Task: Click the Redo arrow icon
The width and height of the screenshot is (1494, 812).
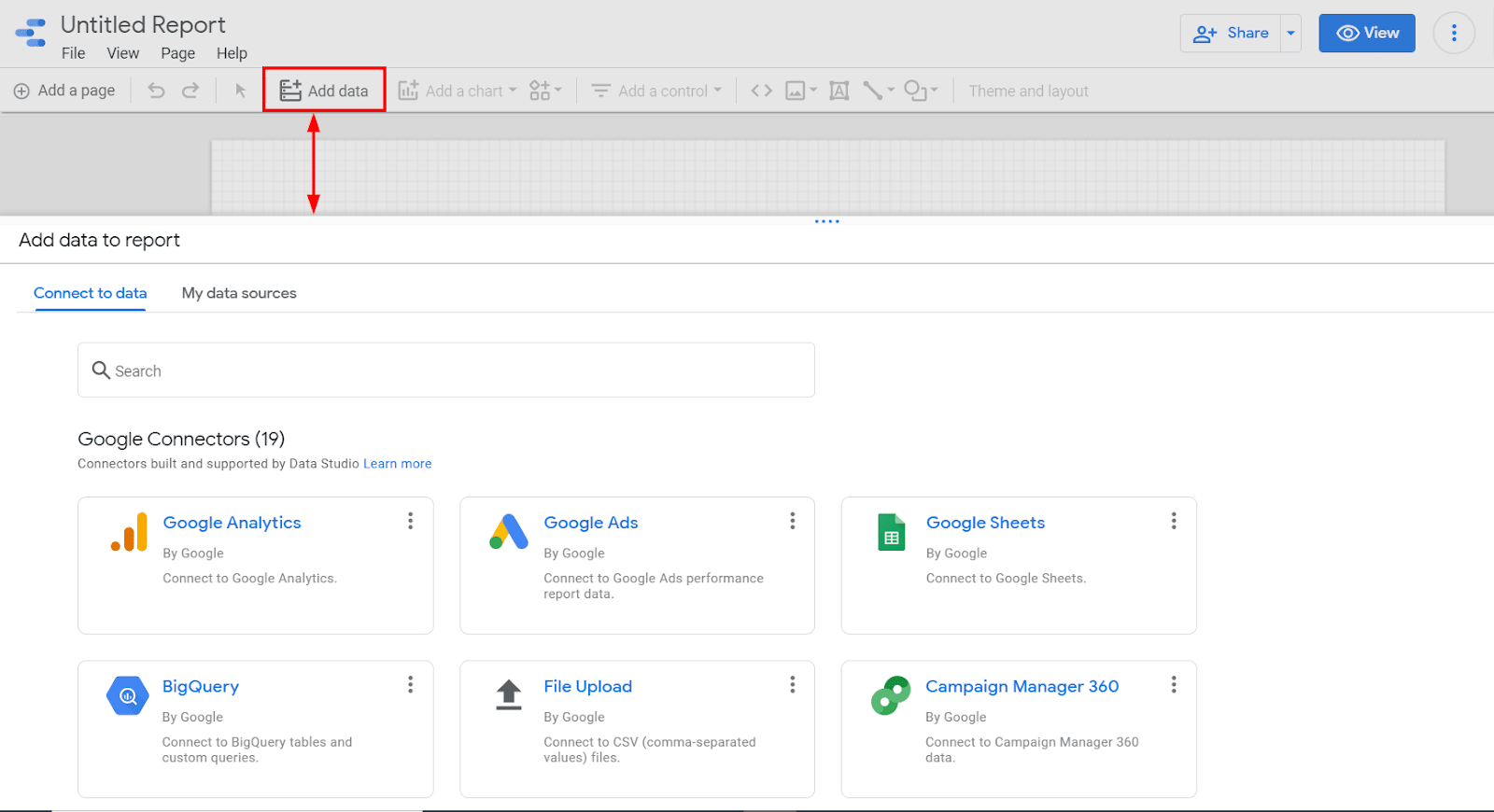Action: point(190,91)
